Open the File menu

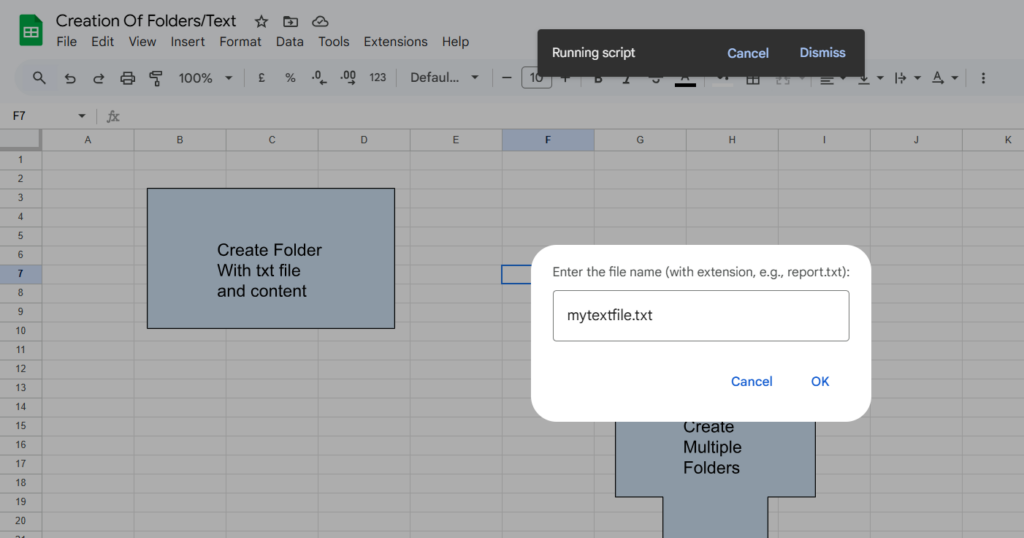pos(66,42)
